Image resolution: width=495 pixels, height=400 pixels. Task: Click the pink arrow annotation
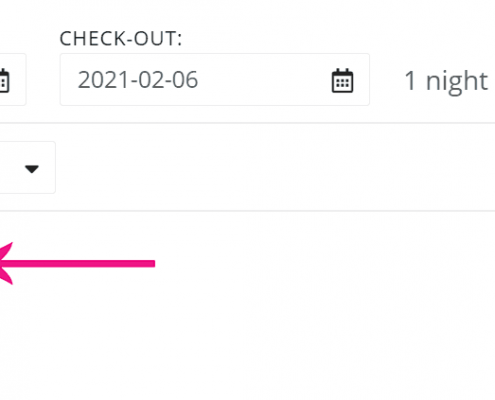pyautogui.click(x=77, y=263)
